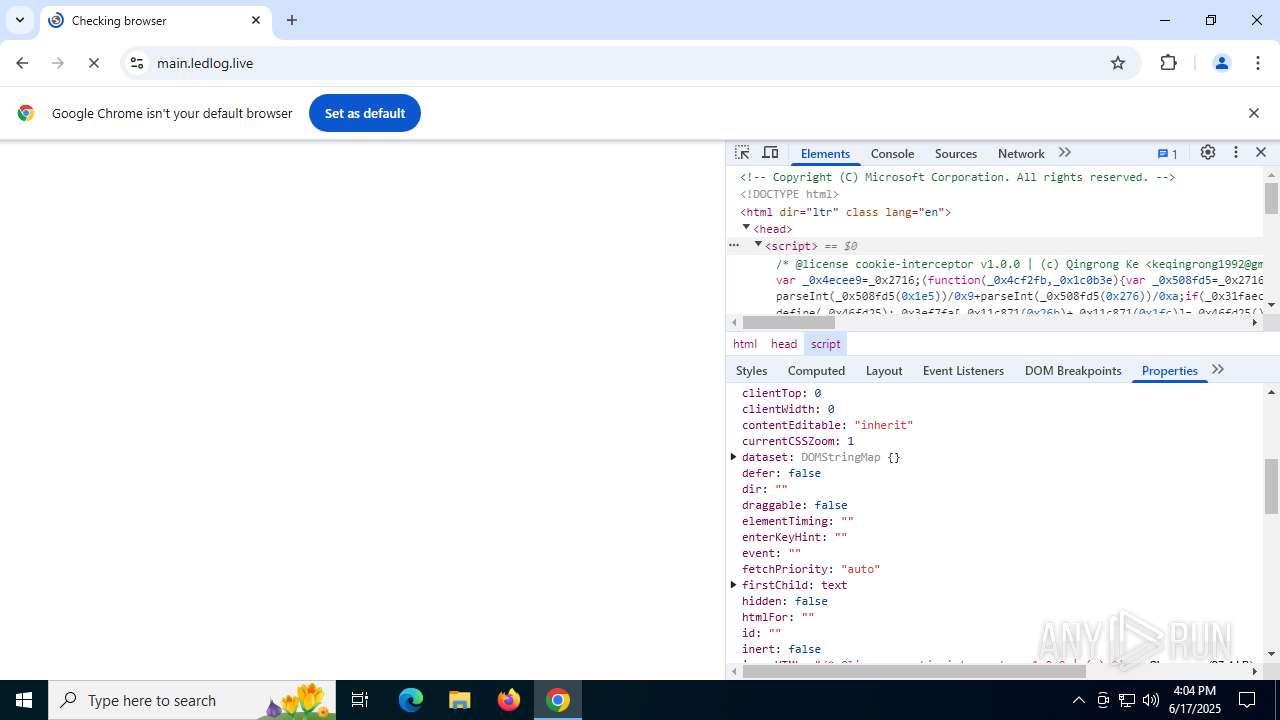This screenshot has height=720, width=1280.
Task: Go back to the previous page
Action: (22, 63)
